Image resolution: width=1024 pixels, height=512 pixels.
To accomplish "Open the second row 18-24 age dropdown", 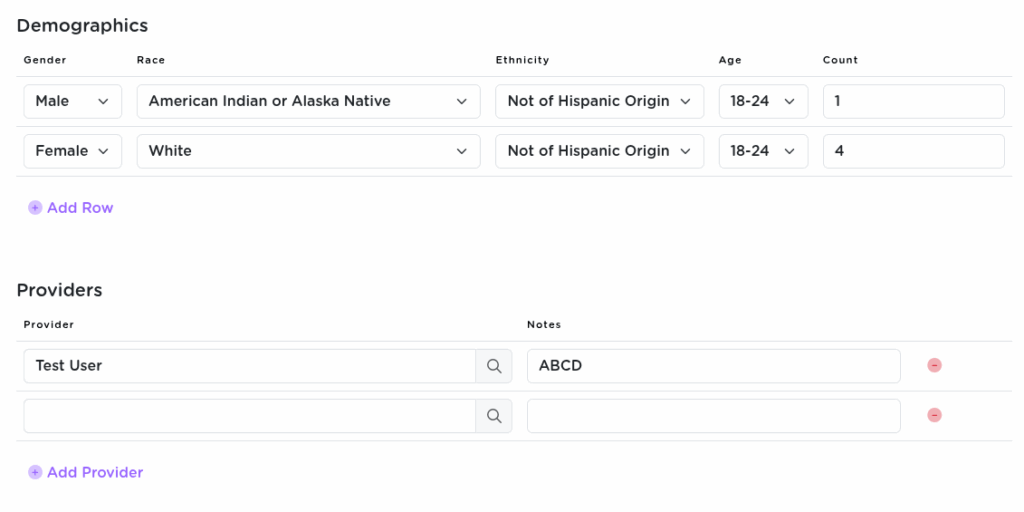I will click(x=763, y=151).
